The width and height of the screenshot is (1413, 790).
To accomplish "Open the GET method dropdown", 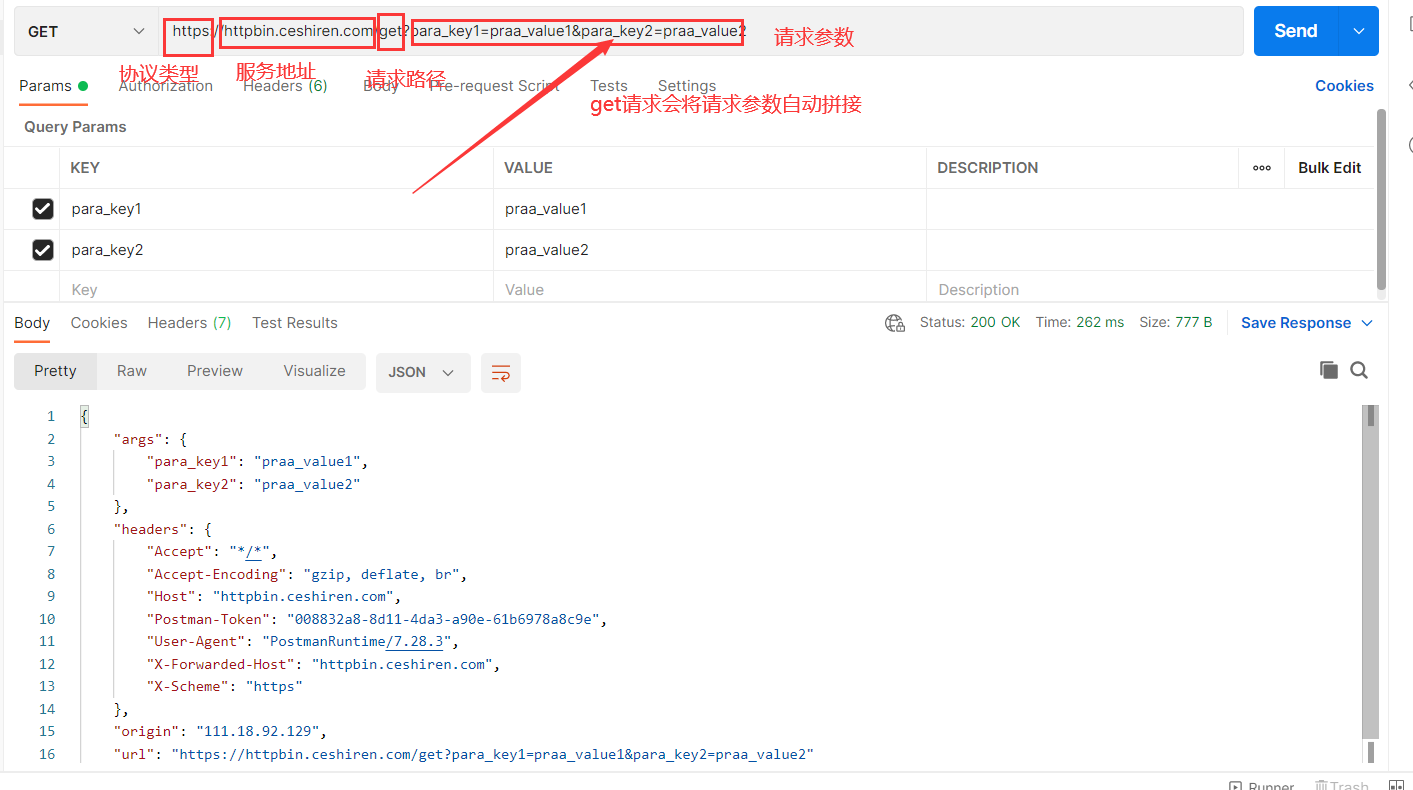I will click(86, 32).
